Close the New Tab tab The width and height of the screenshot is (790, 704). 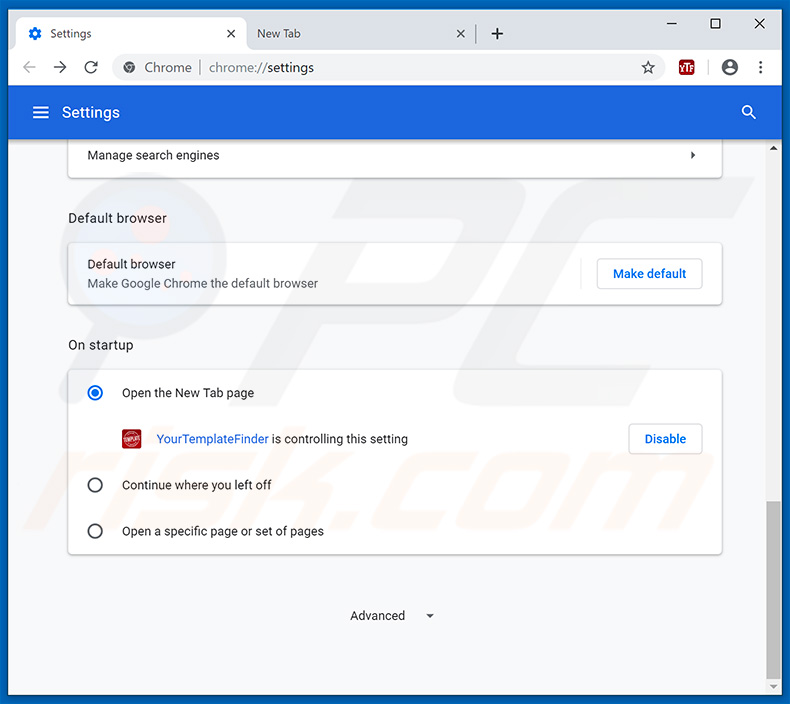(460, 34)
